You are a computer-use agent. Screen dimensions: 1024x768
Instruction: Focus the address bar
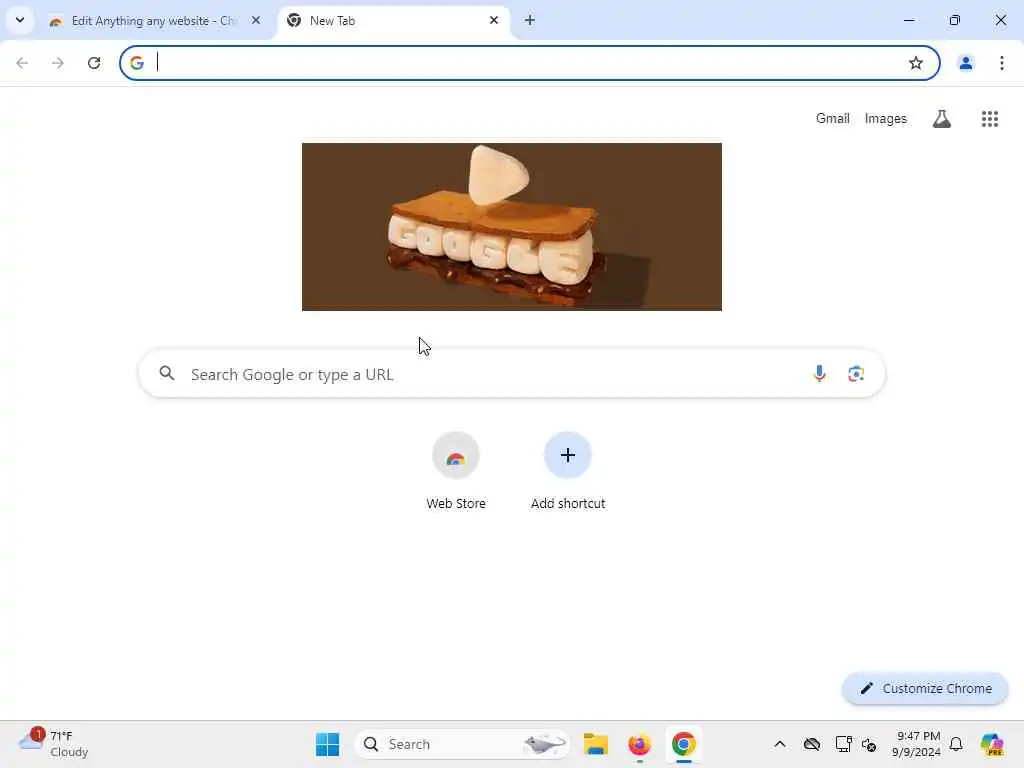[529, 63]
